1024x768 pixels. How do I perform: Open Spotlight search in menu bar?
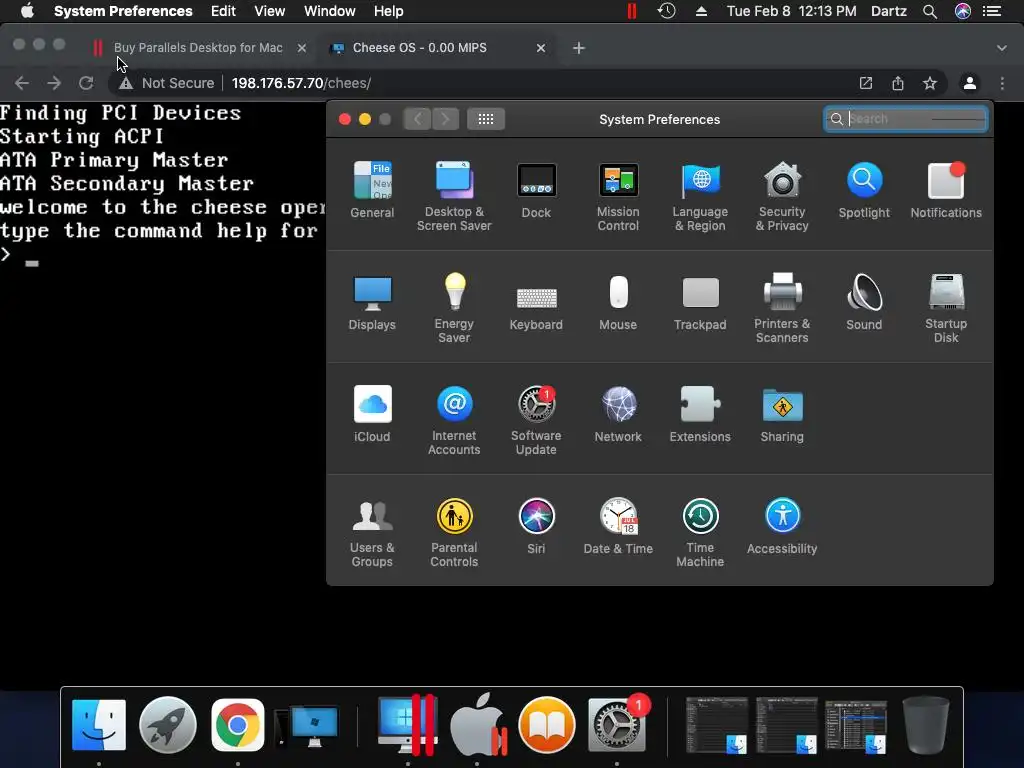click(930, 11)
